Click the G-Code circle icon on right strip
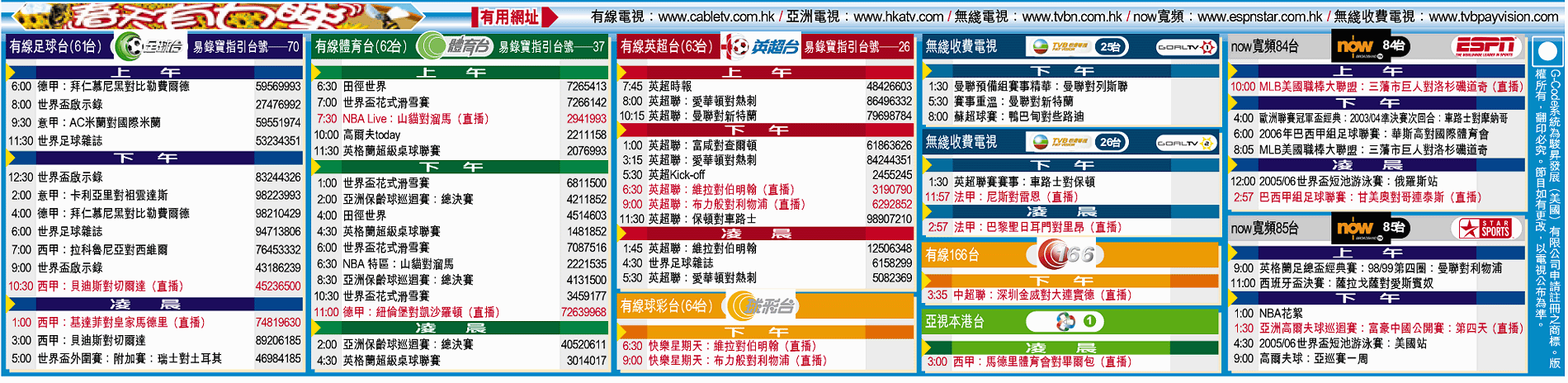This screenshot has height=383, width=1568. click(x=1547, y=53)
